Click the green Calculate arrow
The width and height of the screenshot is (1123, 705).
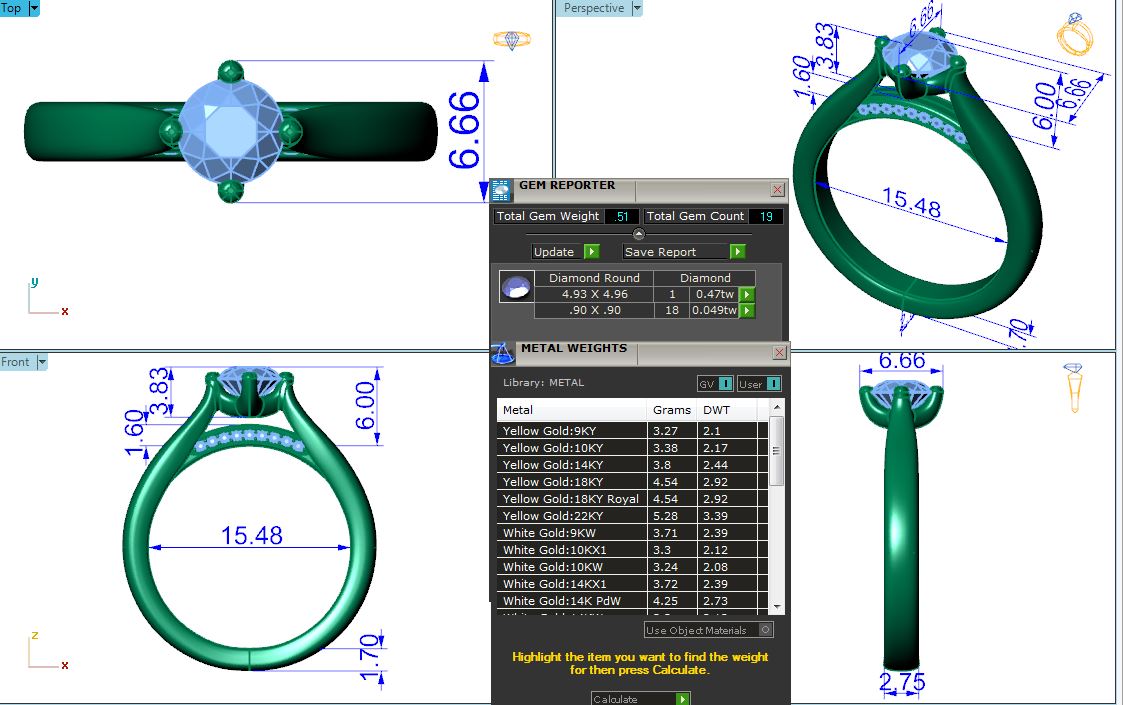click(682, 699)
